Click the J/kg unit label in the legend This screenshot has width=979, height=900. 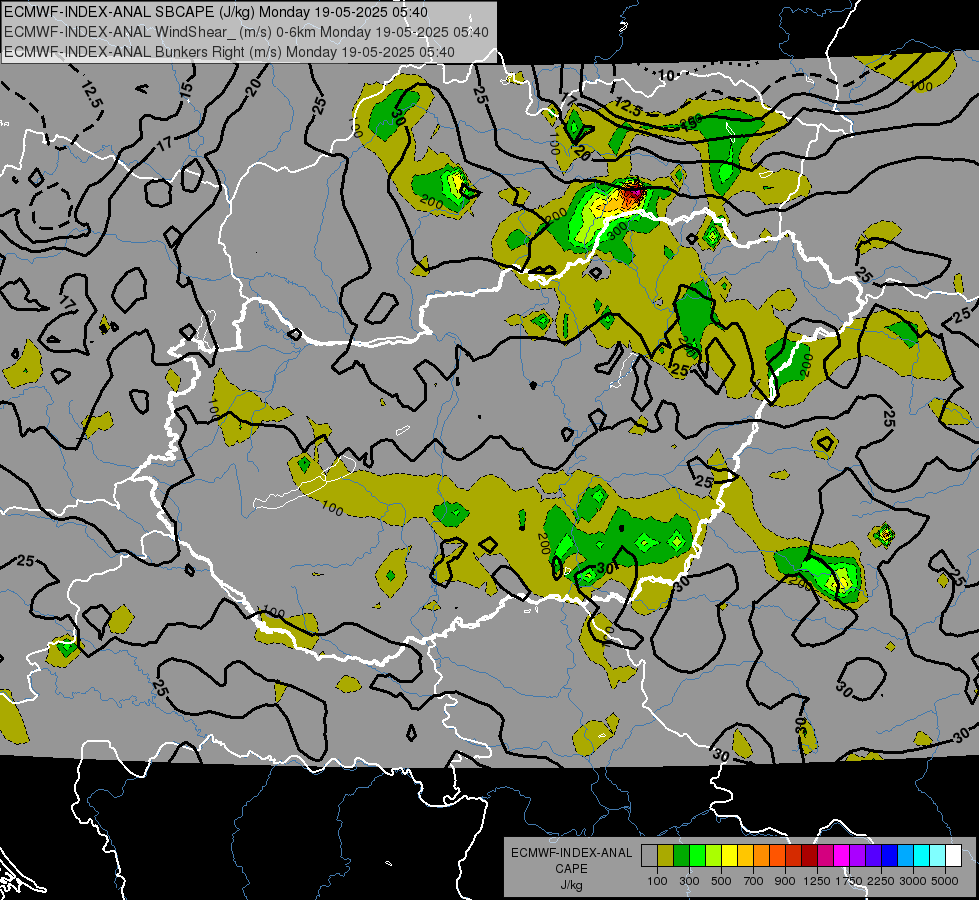pyautogui.click(x=571, y=885)
